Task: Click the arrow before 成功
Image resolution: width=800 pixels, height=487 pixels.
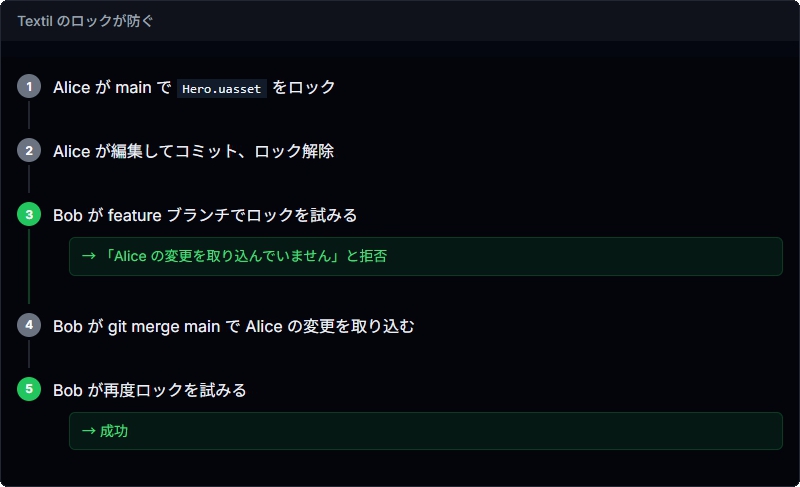Action: point(89,431)
